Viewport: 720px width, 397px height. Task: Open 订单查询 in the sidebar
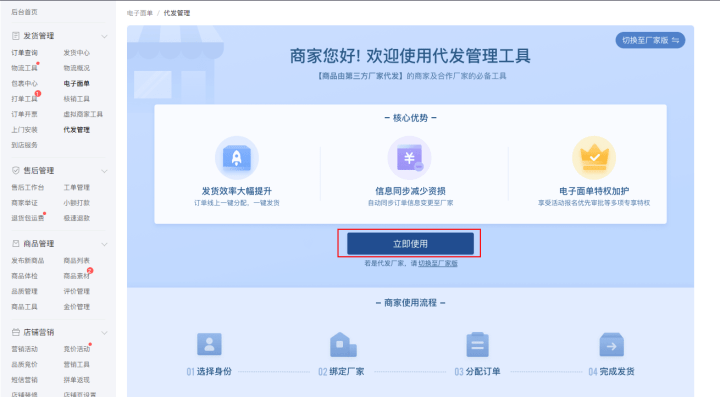point(24,53)
